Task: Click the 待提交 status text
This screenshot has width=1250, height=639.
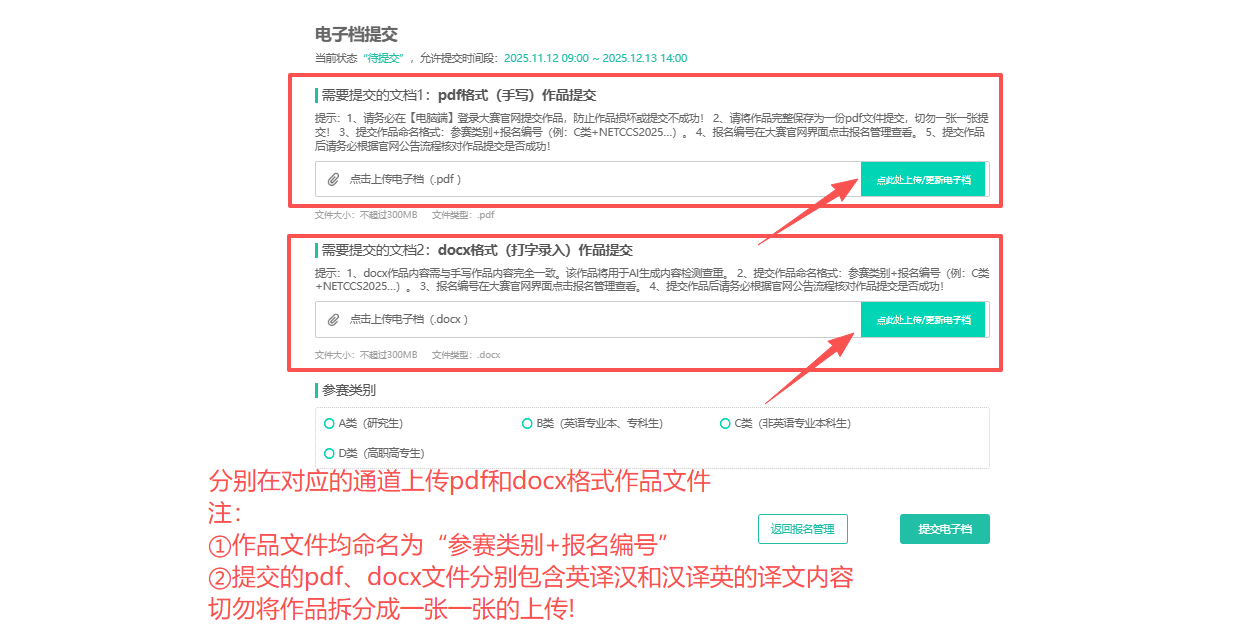Action: point(383,59)
